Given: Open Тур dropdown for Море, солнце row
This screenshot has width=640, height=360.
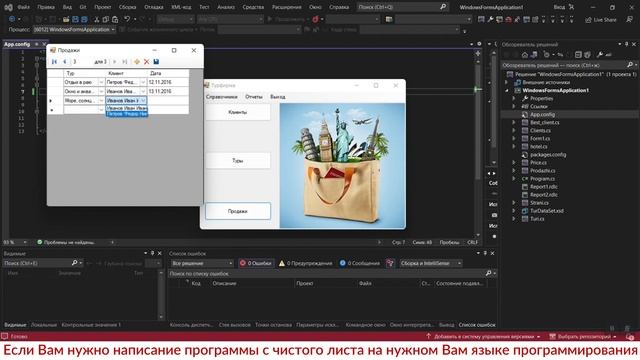Looking at the screenshot, I should 101,100.
